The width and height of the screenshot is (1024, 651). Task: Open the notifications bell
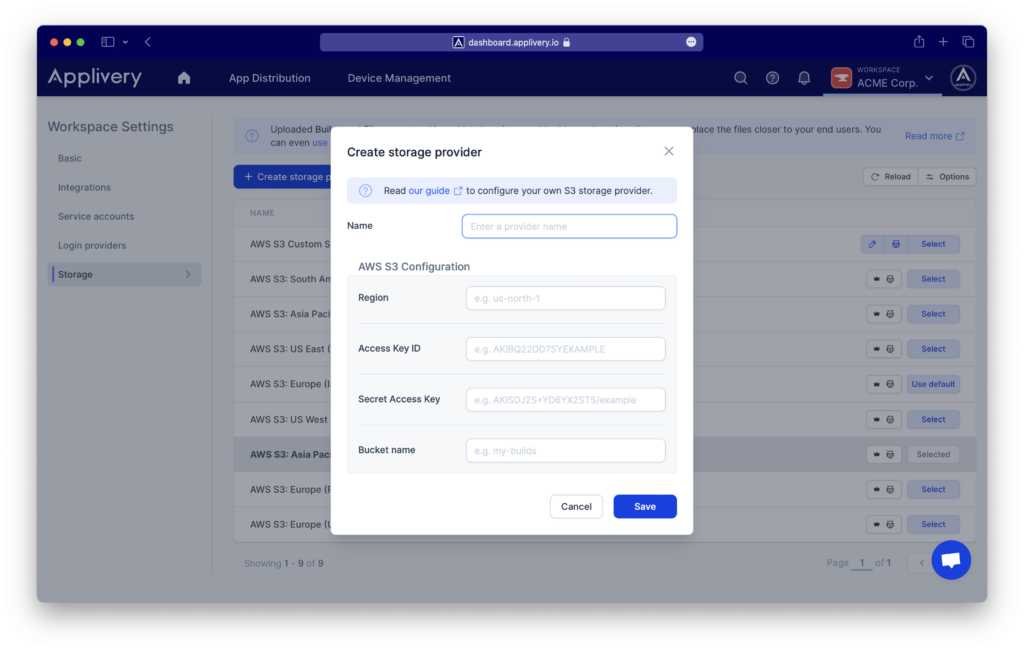804,78
